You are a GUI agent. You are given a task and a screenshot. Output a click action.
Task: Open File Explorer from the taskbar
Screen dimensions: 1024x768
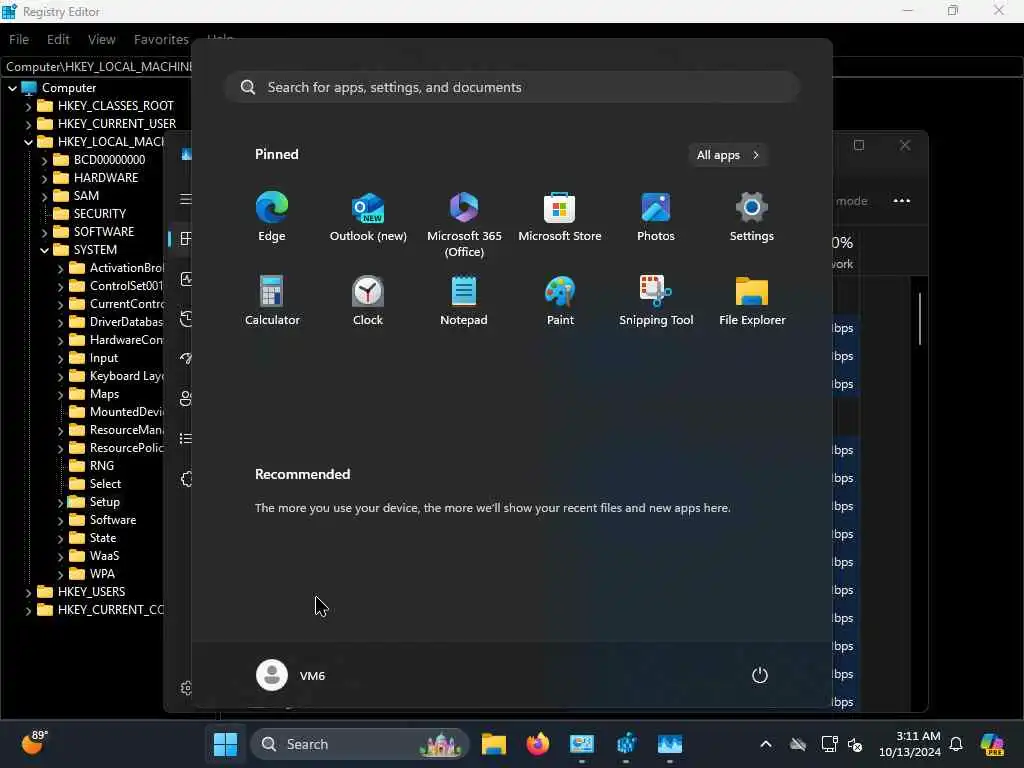pos(494,744)
